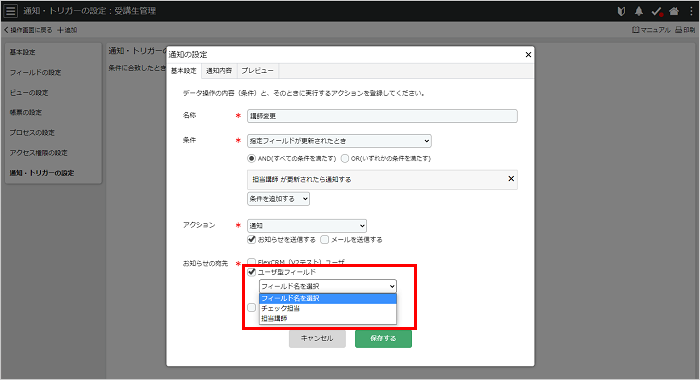Click the 名称 input field
Viewport: 700px width, 380px height.
pyautogui.click(x=382, y=116)
